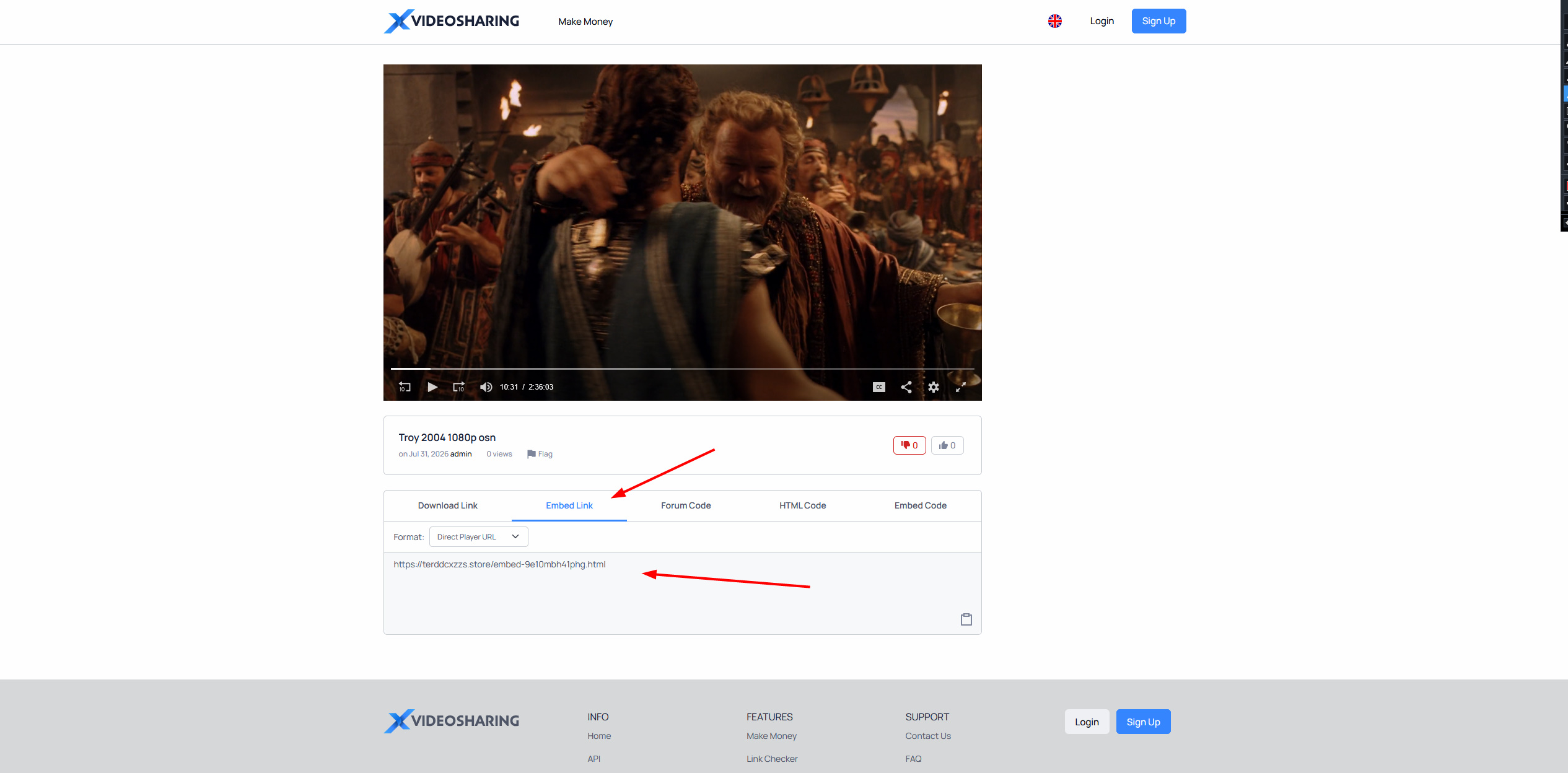Open the language flag selector
The height and width of the screenshot is (773, 1568).
pos(1055,21)
